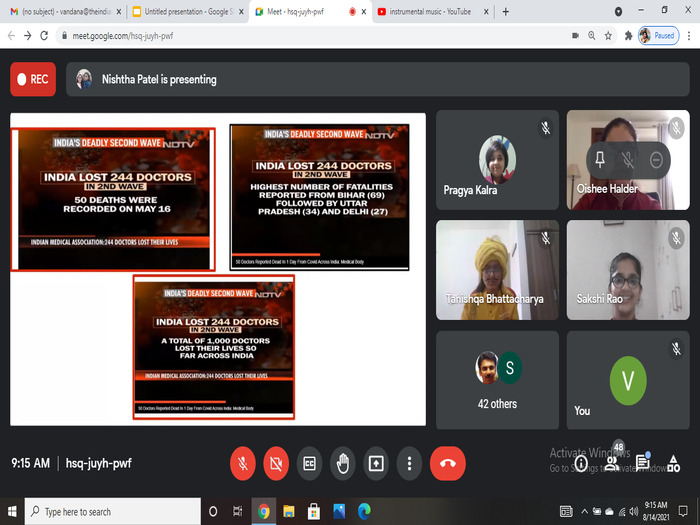Click your own 'You' tile

(x=628, y=380)
